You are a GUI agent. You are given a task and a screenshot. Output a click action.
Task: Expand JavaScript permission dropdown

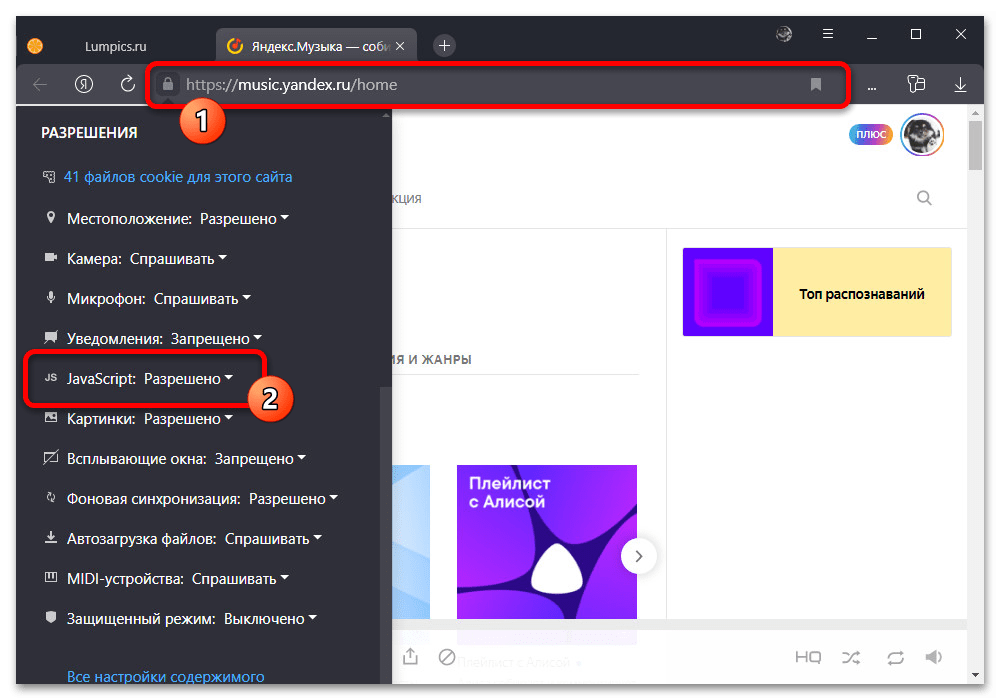point(188,379)
